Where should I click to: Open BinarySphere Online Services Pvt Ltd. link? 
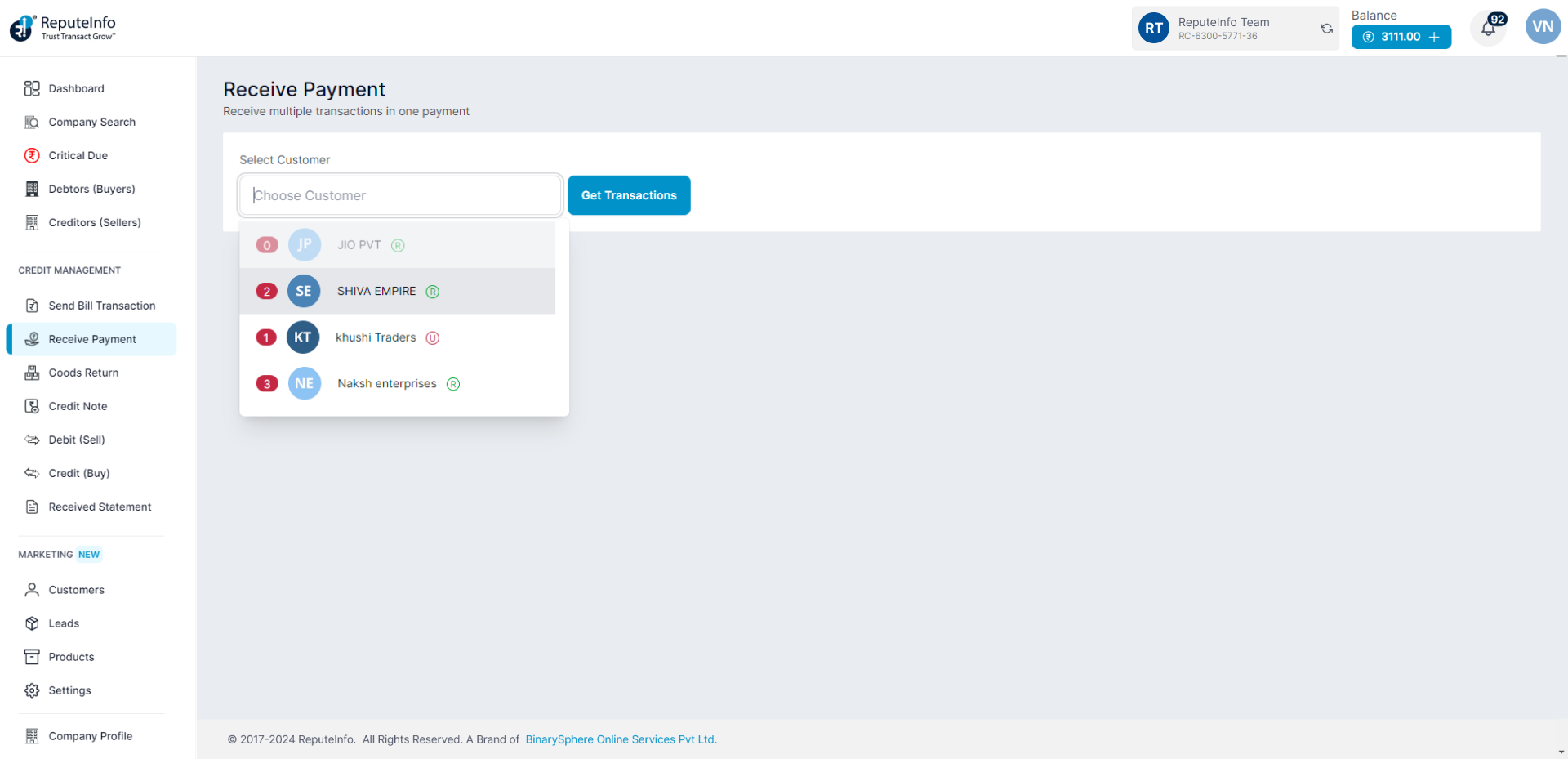(621, 739)
